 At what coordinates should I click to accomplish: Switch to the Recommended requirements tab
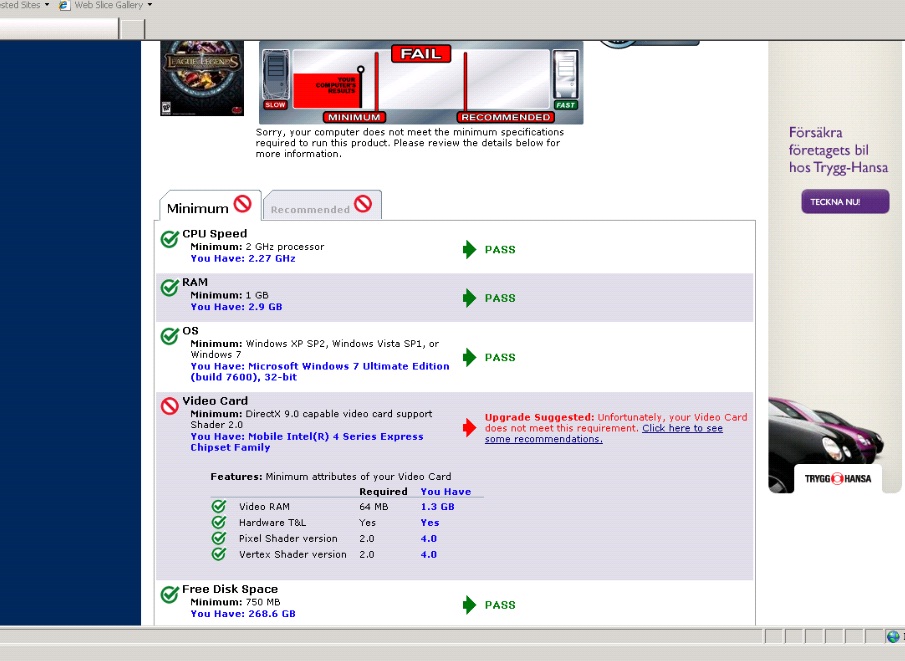click(x=322, y=206)
